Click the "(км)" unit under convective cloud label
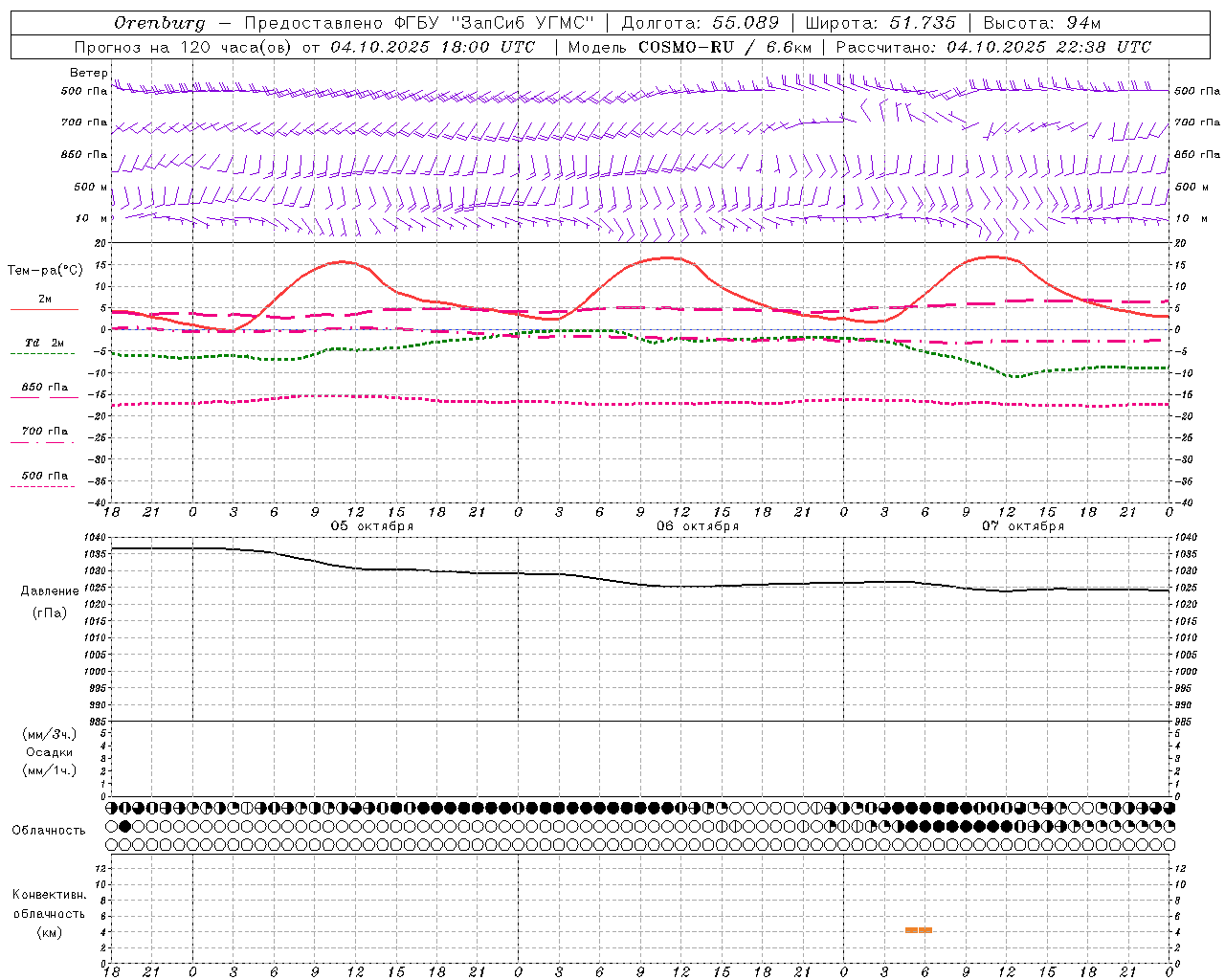Viewport: 1225px width, 980px height. 50,931
